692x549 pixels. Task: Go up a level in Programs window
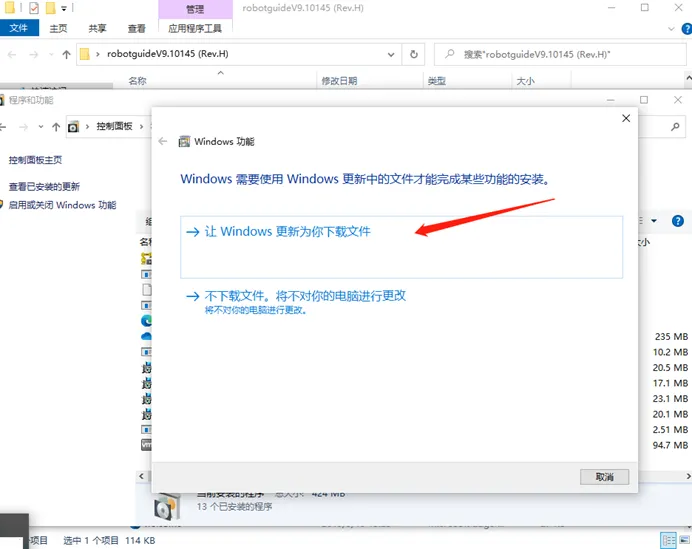point(56,127)
